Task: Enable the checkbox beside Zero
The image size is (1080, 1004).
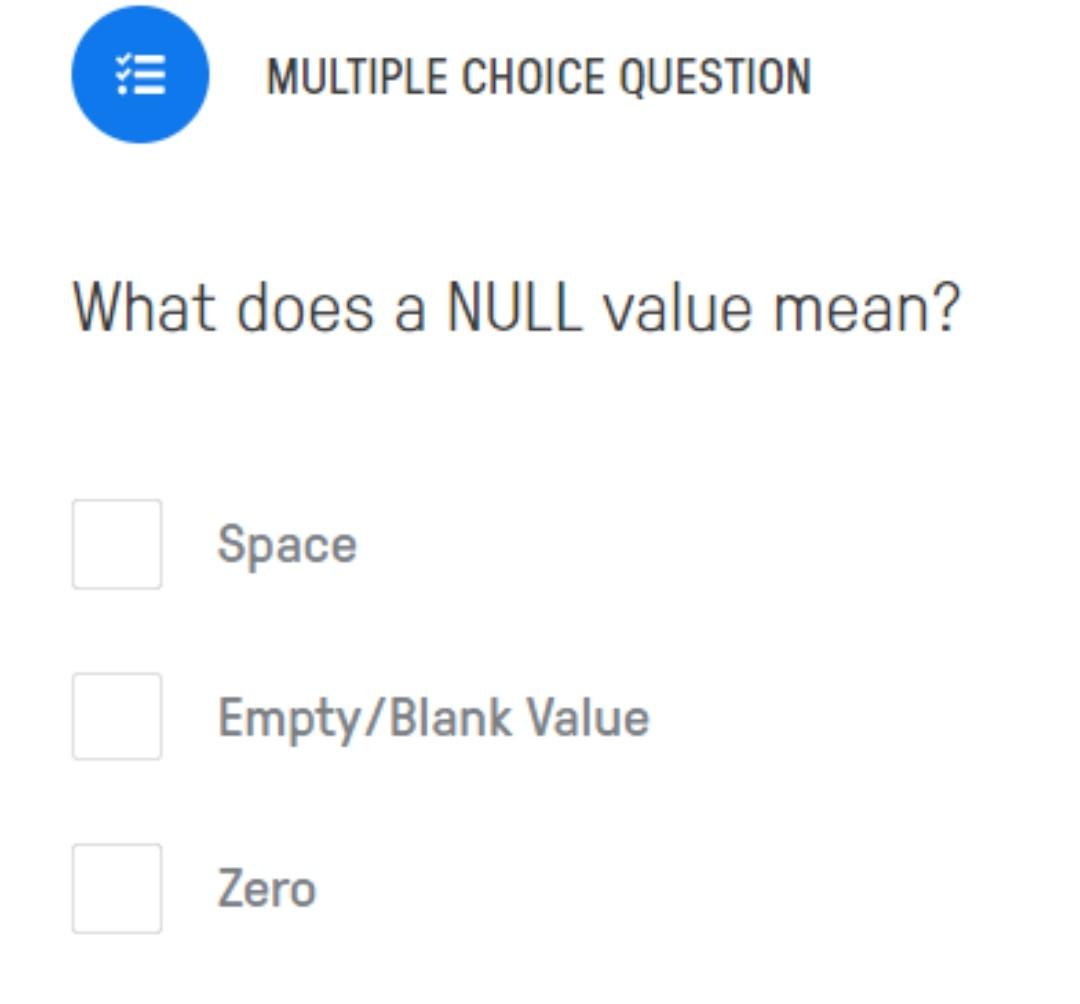Action: click(x=117, y=888)
